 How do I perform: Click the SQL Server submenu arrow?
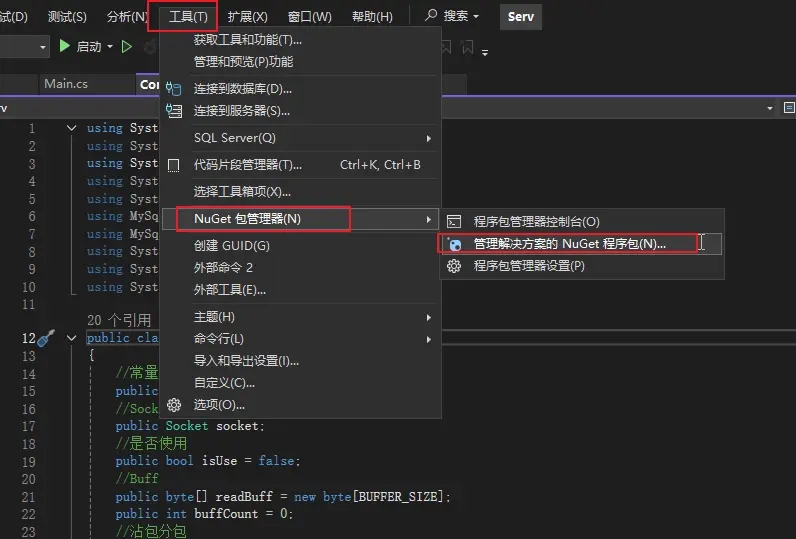point(429,138)
